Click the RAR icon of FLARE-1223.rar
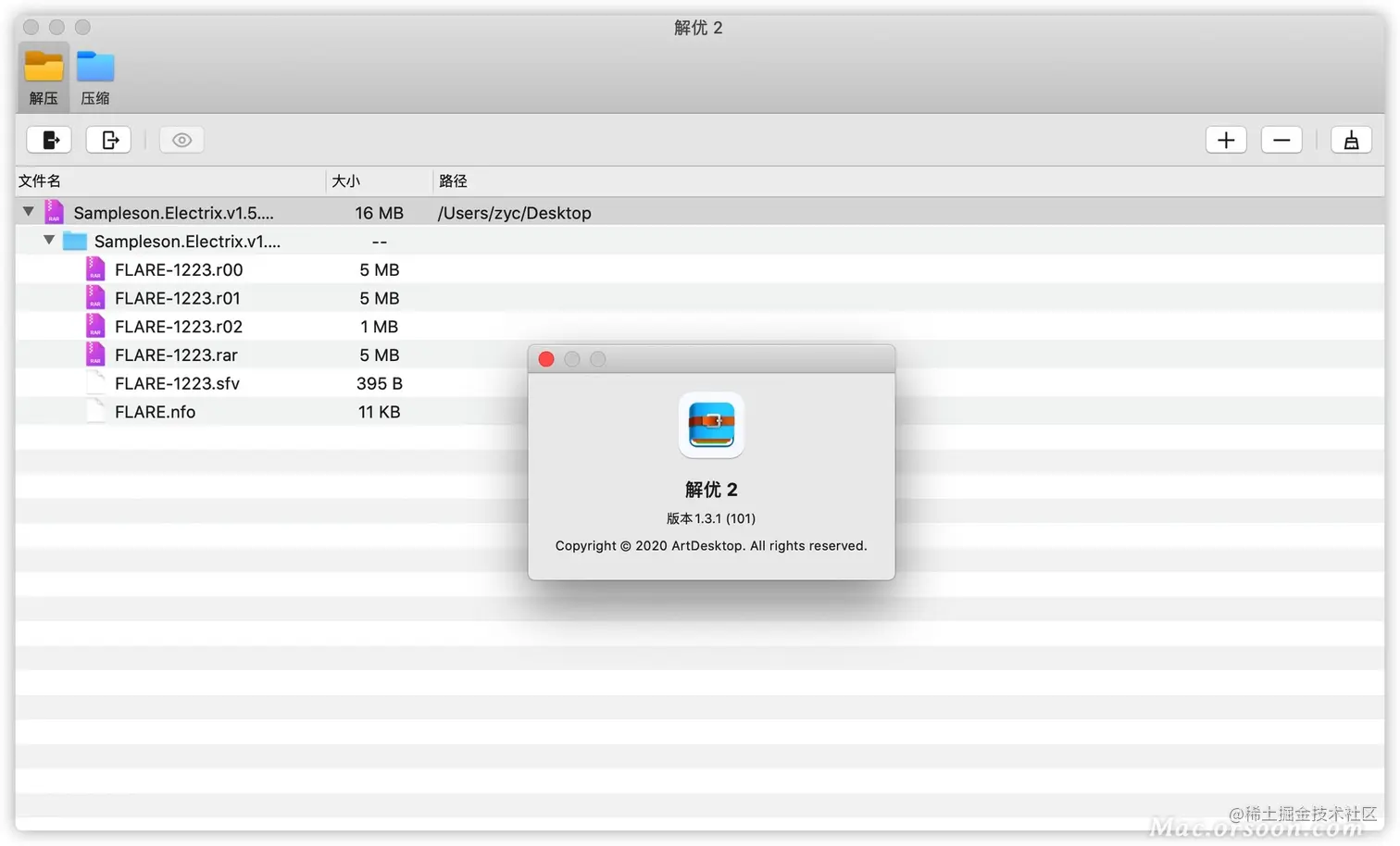This screenshot has width=1400, height=846. (94, 355)
